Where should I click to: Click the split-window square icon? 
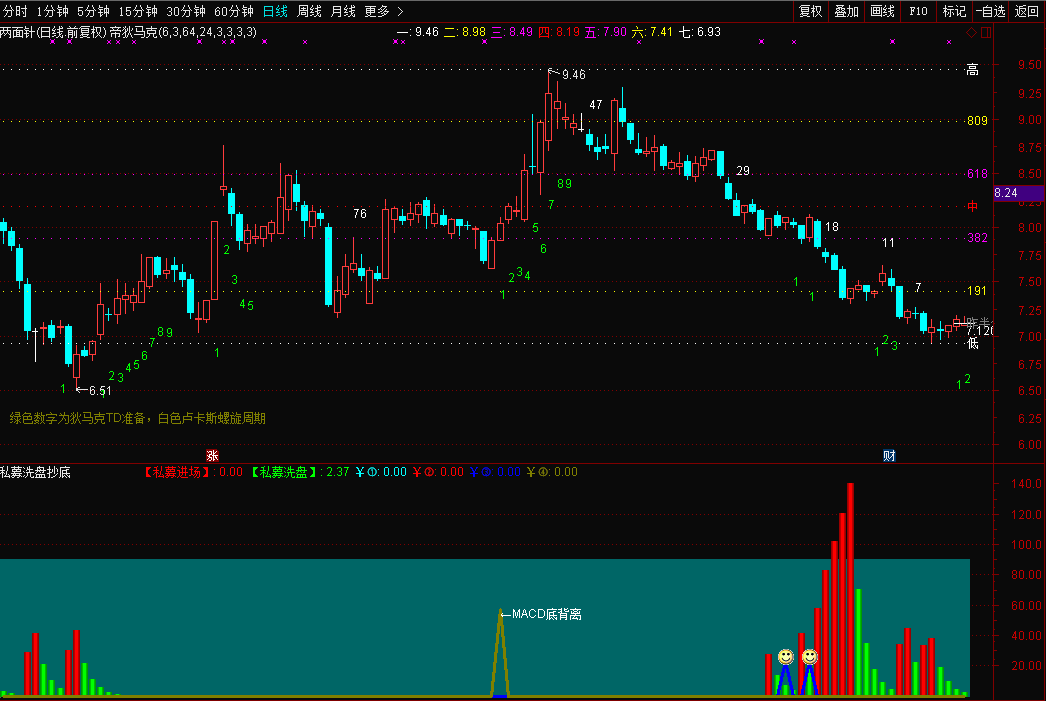coord(986,32)
